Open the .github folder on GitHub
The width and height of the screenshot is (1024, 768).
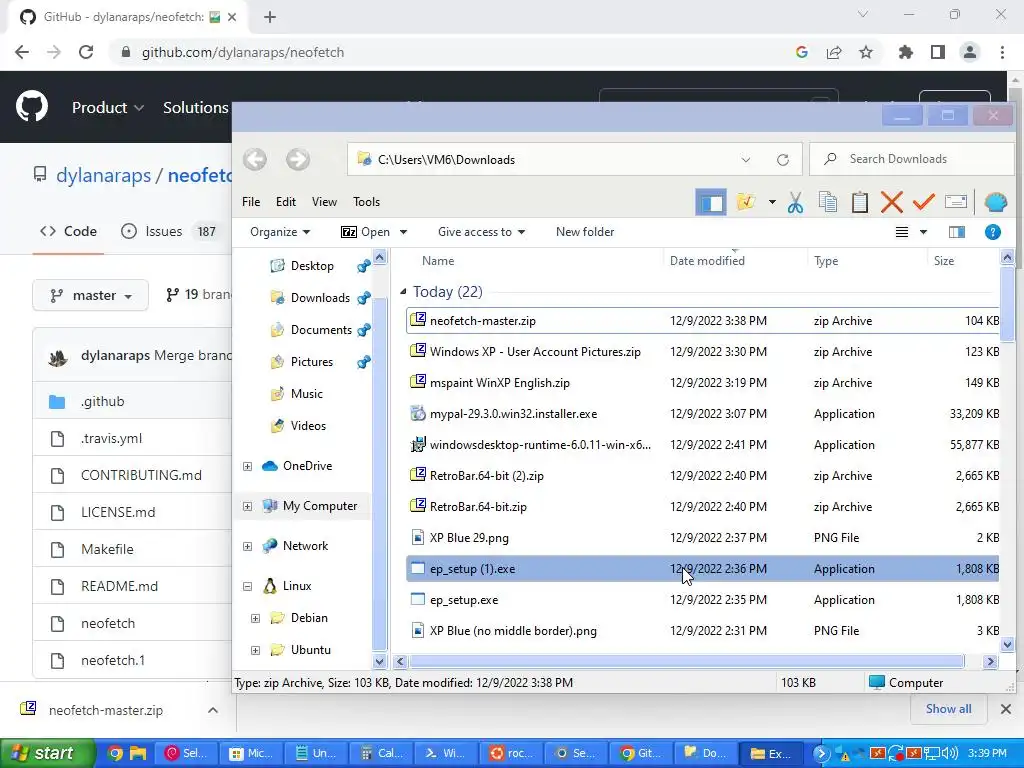pyautogui.click(x=103, y=401)
